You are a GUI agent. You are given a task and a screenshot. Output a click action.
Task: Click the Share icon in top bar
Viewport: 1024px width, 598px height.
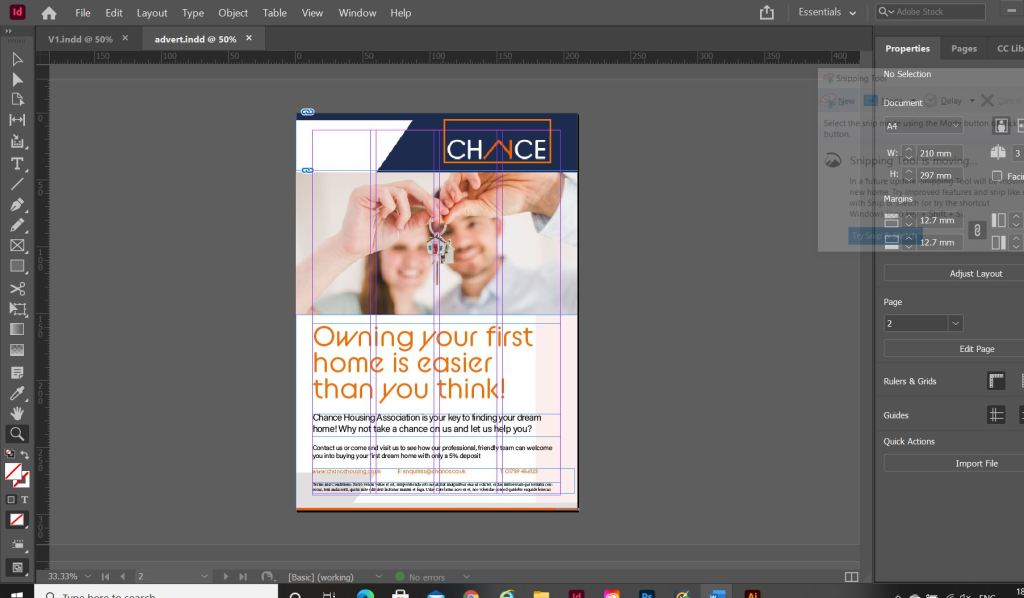[767, 13]
